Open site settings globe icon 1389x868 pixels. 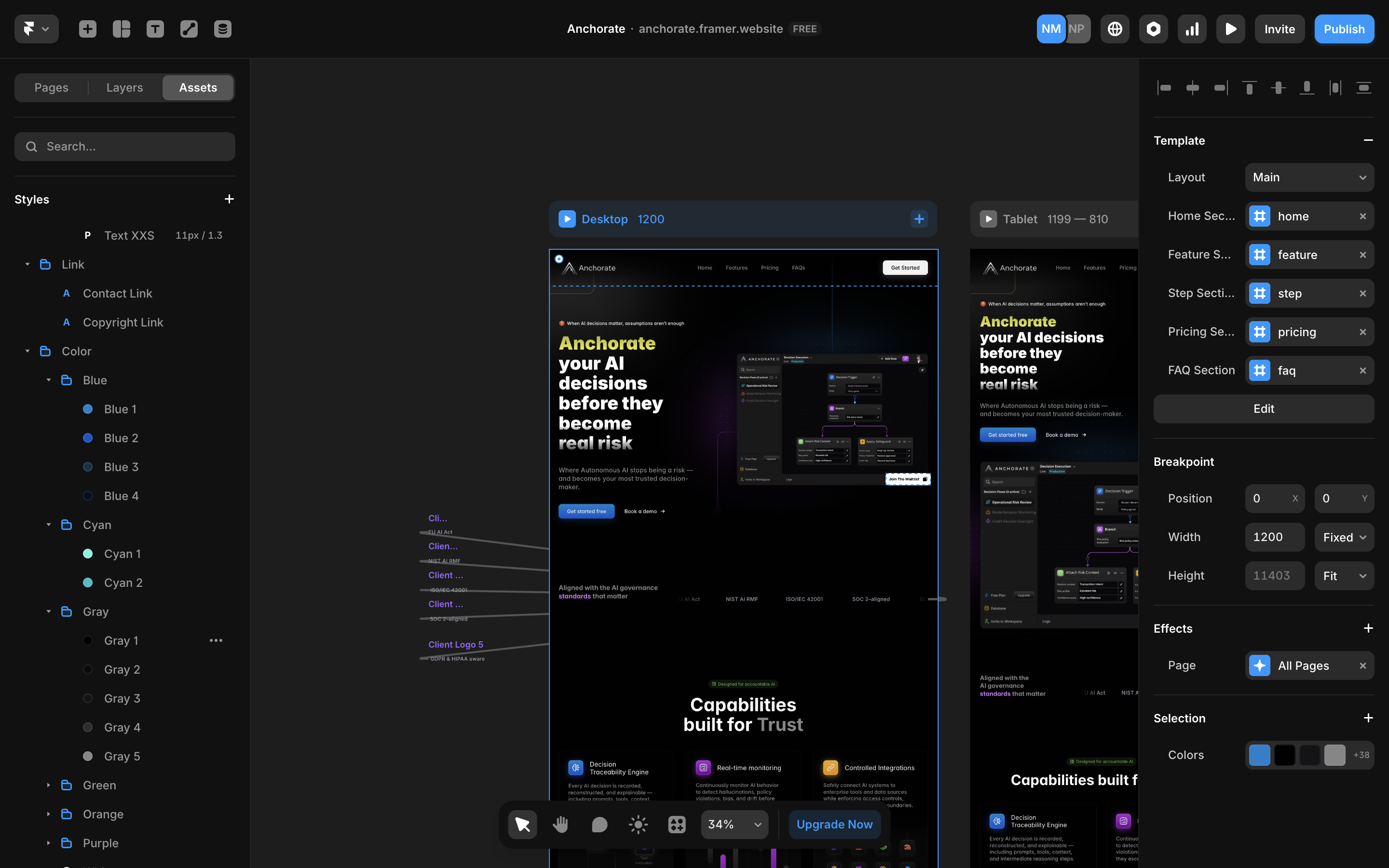point(1115,29)
